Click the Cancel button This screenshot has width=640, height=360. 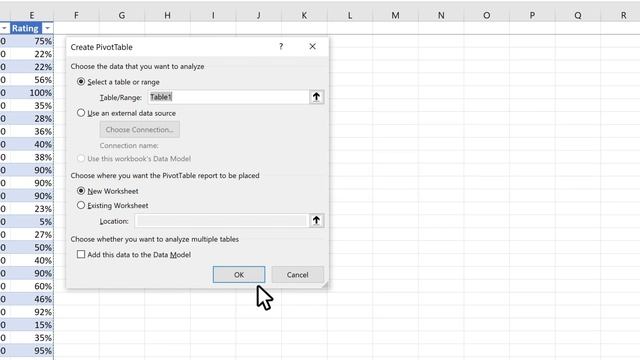(x=298, y=275)
